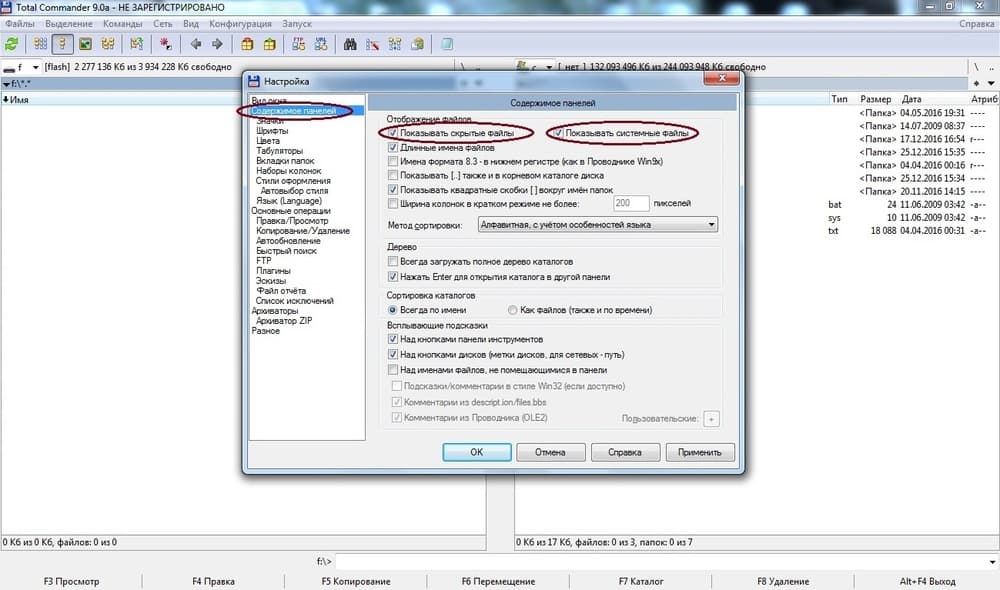Open the FTP connect icon

pos(298,44)
